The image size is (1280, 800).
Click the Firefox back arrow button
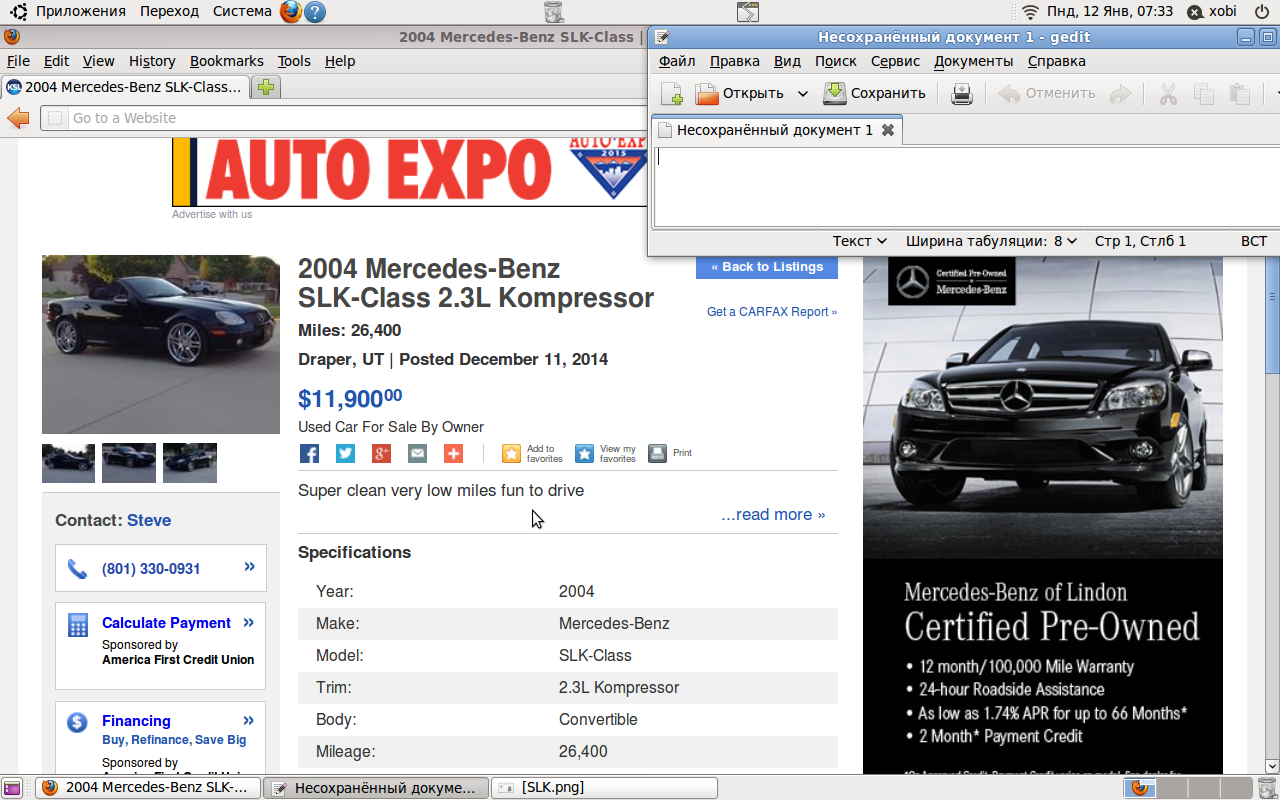[18, 118]
